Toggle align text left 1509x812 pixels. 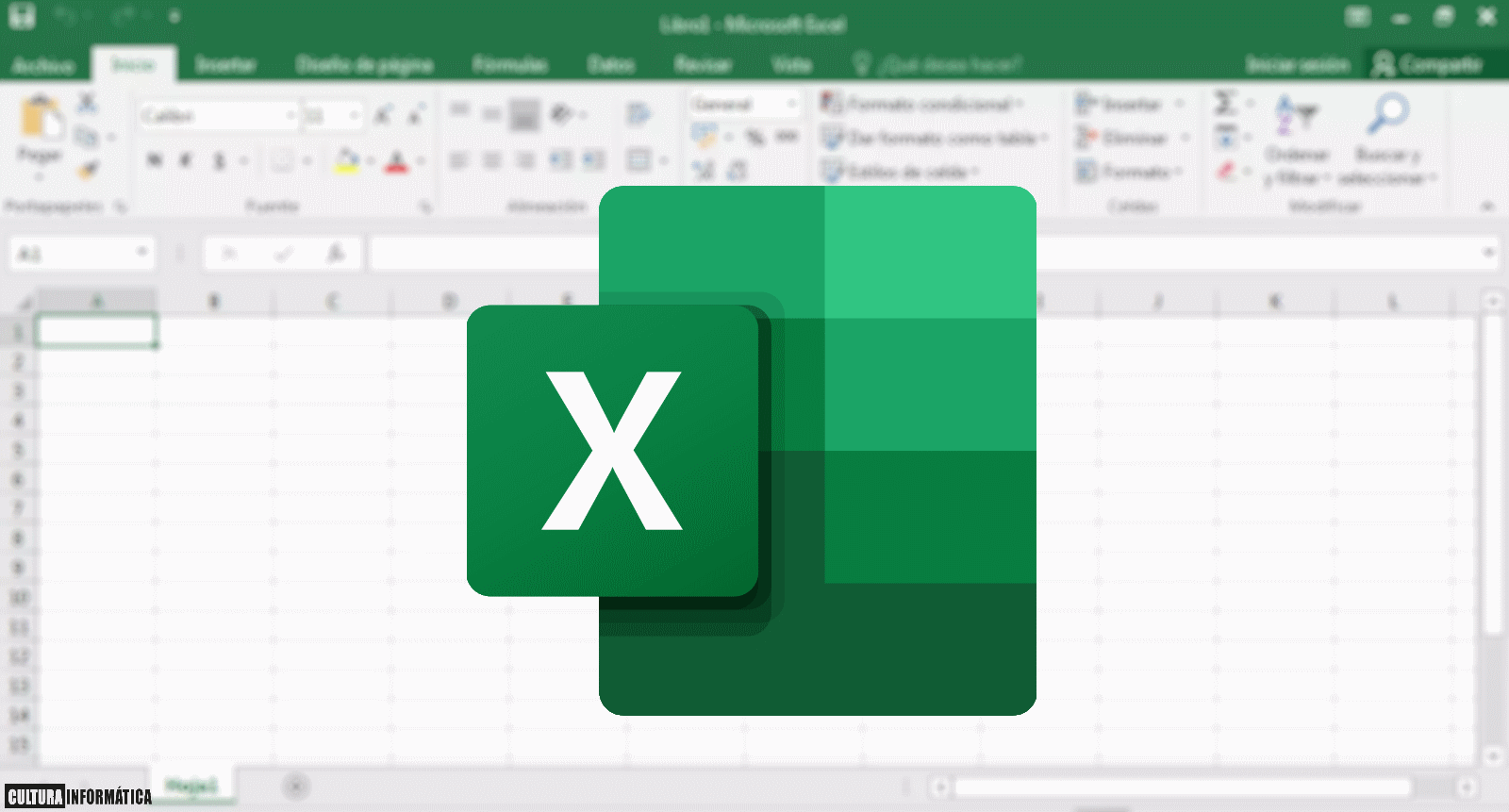(459, 160)
